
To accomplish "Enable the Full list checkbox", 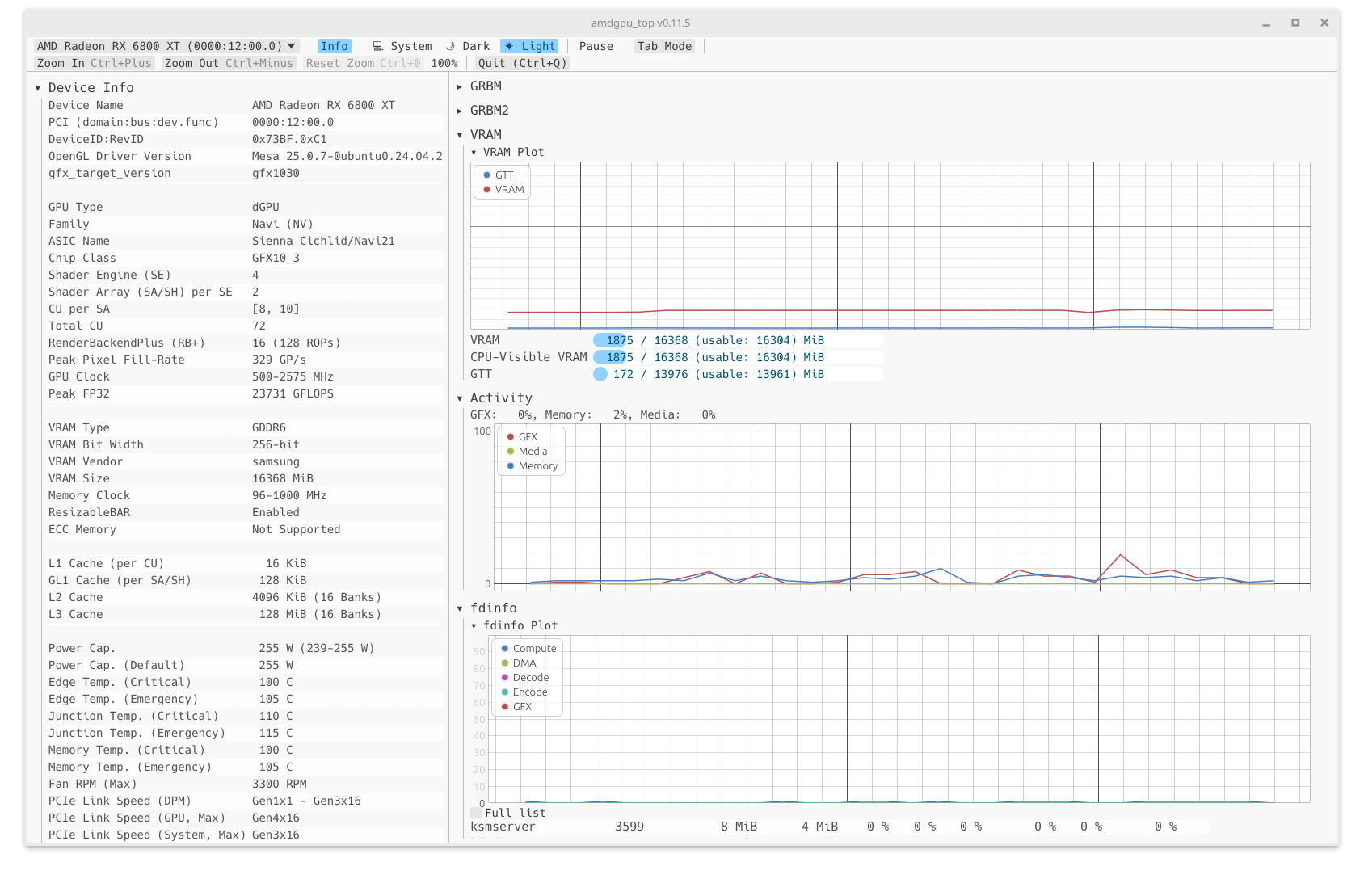I will click(476, 813).
